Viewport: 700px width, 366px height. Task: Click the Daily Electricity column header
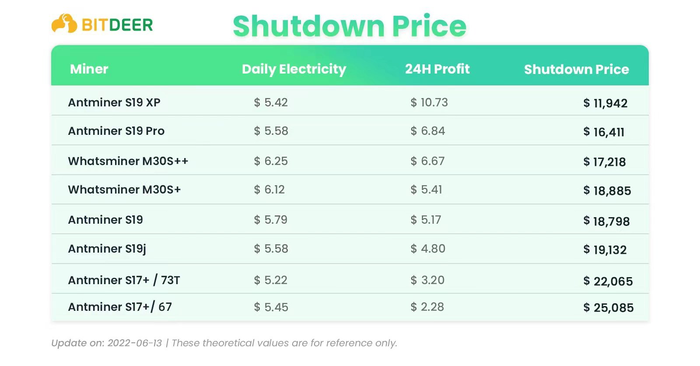(294, 69)
